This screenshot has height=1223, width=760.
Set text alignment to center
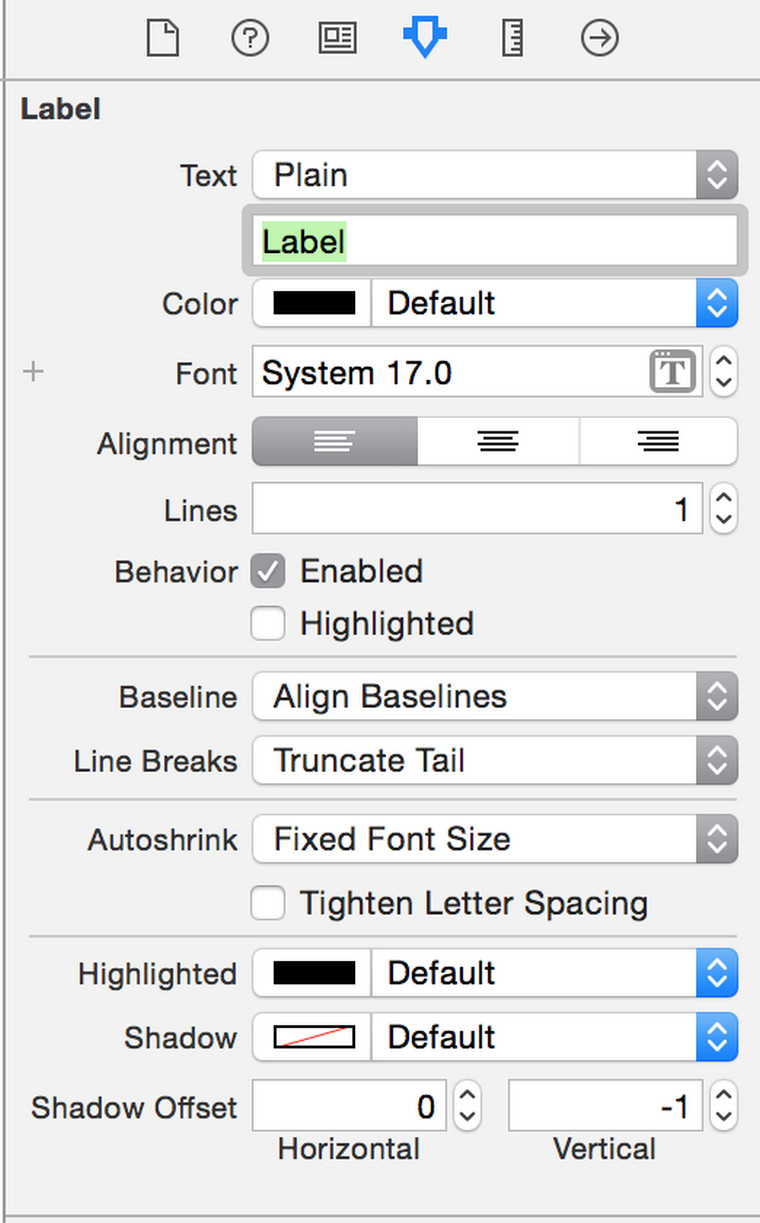[x=498, y=442]
